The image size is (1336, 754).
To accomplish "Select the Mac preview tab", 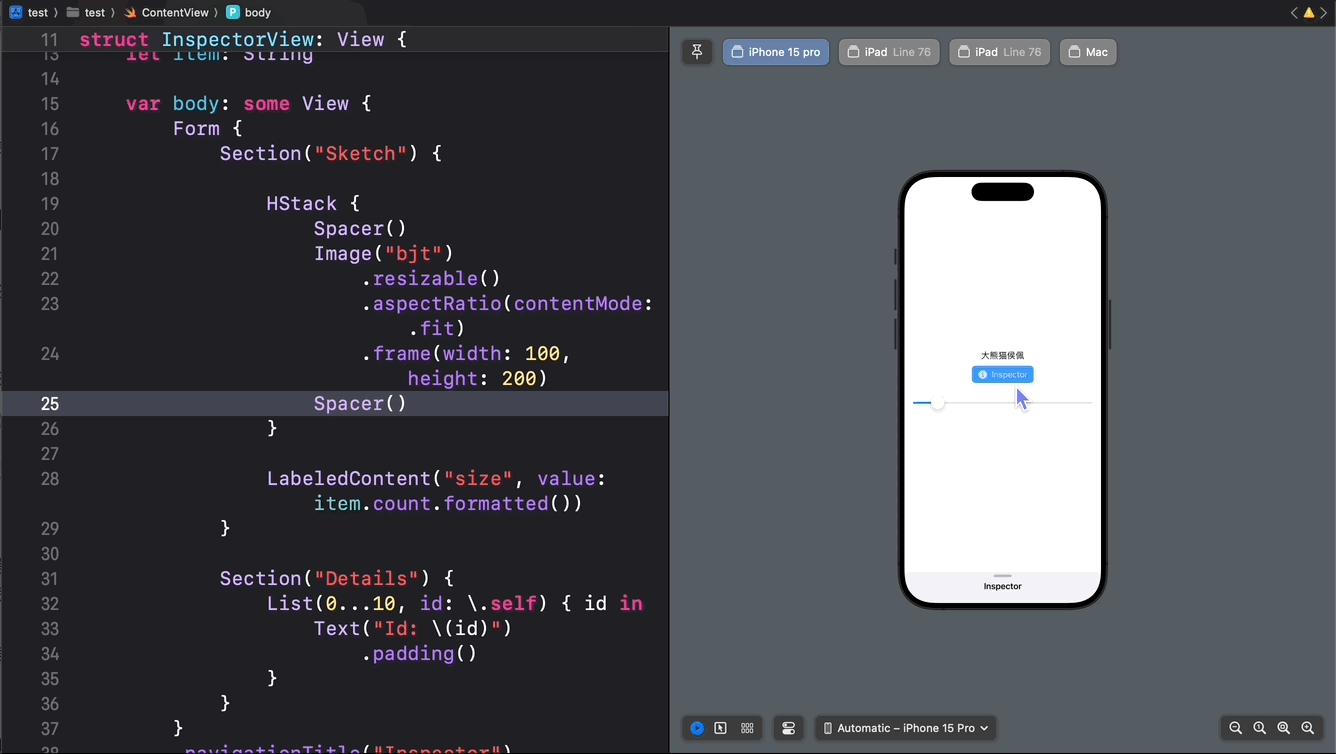I will click(x=1088, y=52).
